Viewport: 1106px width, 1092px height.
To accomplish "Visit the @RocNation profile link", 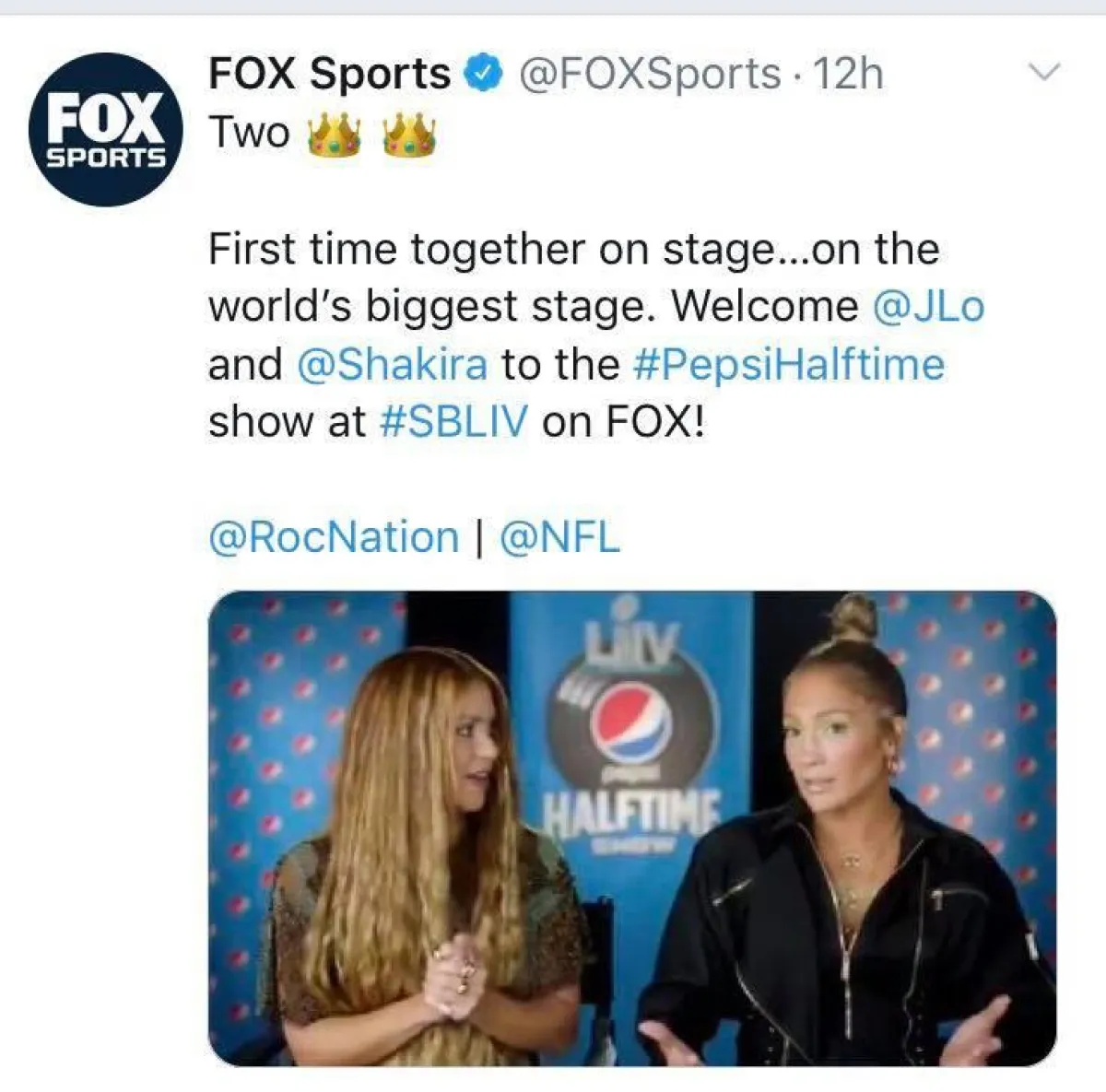I will pyautogui.click(x=334, y=538).
